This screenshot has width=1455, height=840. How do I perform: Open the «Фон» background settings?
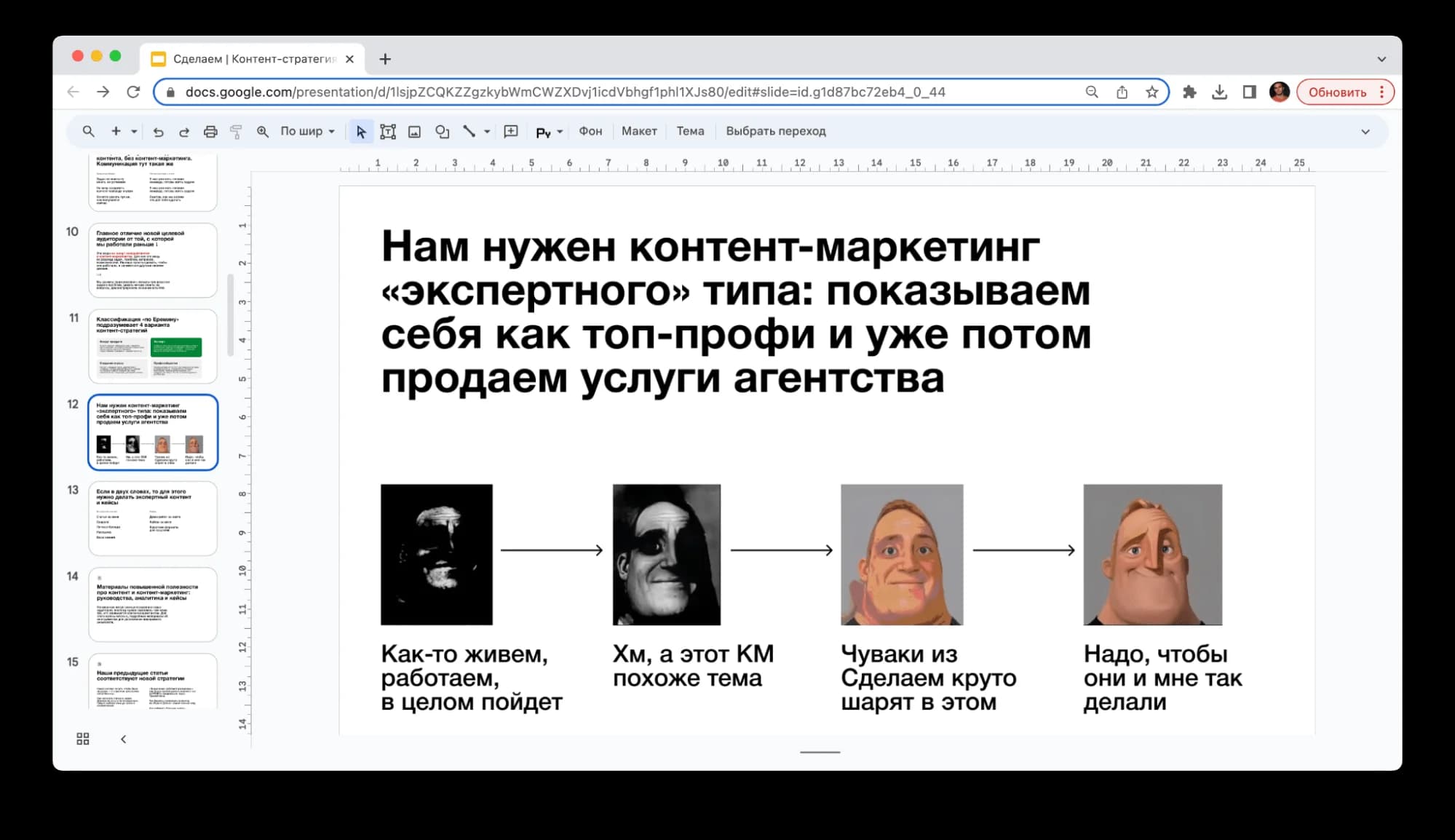[x=590, y=132]
